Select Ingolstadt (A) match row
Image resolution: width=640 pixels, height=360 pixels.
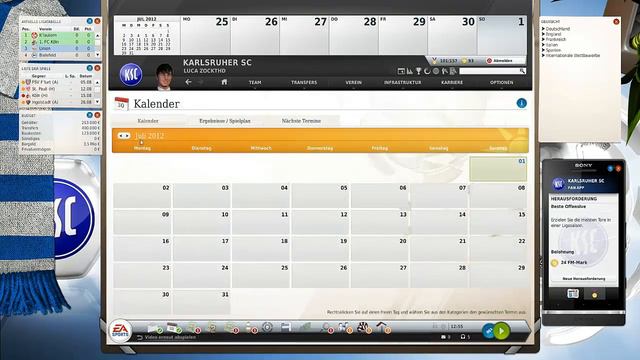pos(58,102)
